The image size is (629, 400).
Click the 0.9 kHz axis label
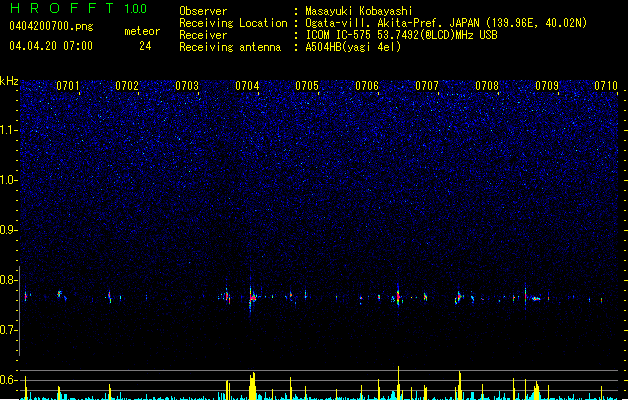tap(9, 230)
